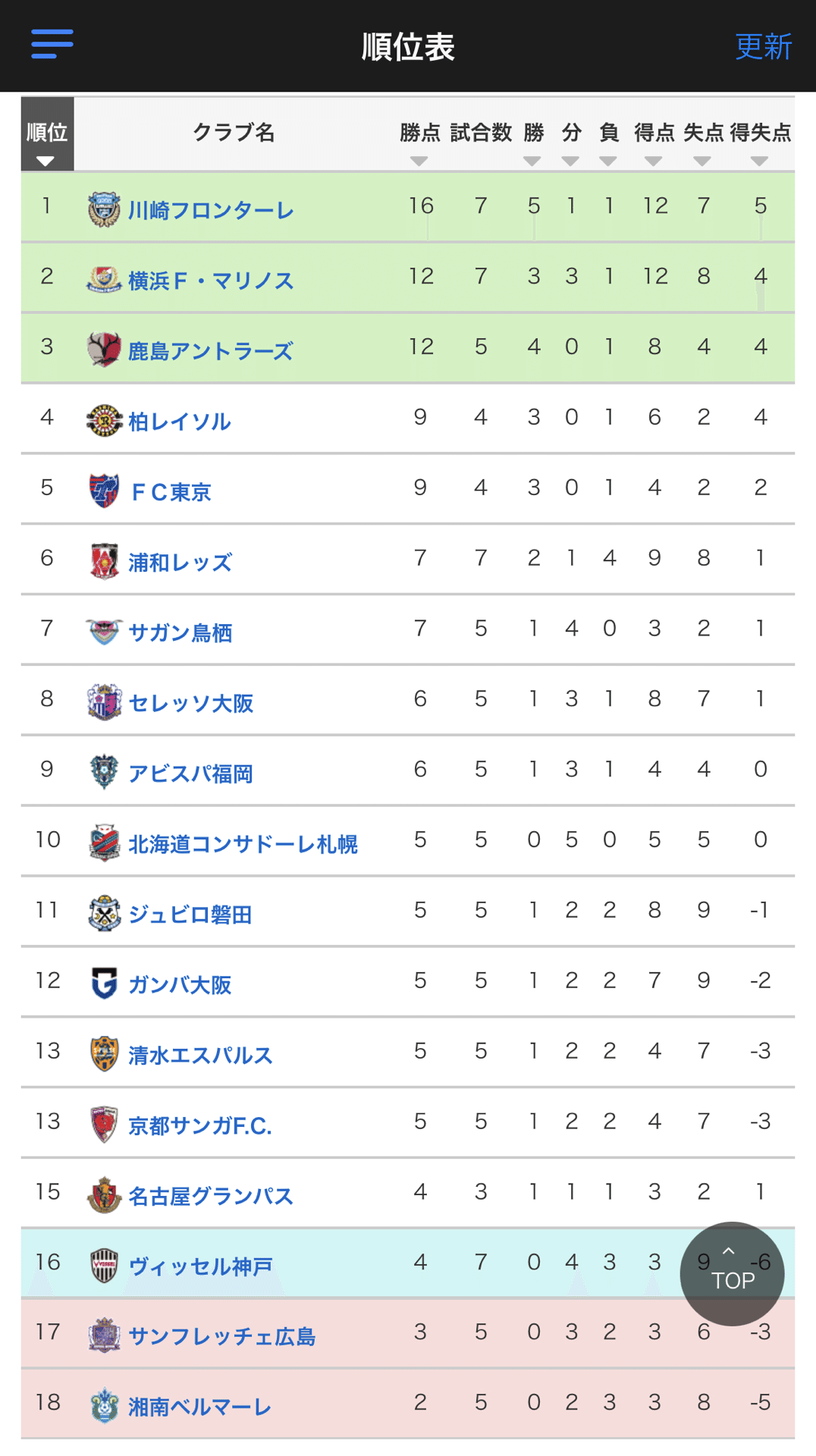Image resolution: width=816 pixels, height=1456 pixels.
Task: Open 横浜F・マリノス club link
Action: pyautogui.click(x=211, y=281)
